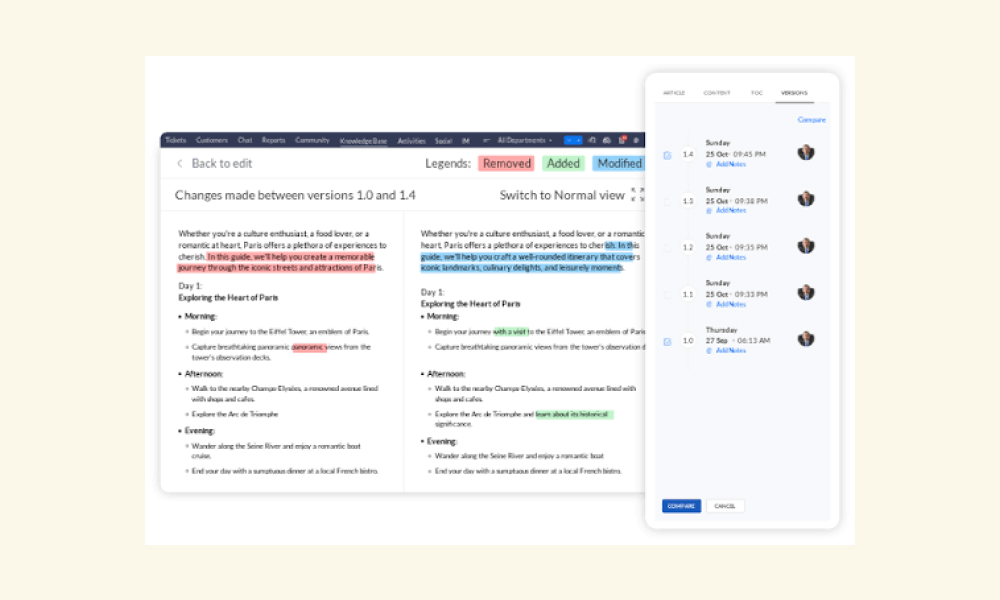
Task: Click the Modified legend tag
Action: (619, 163)
